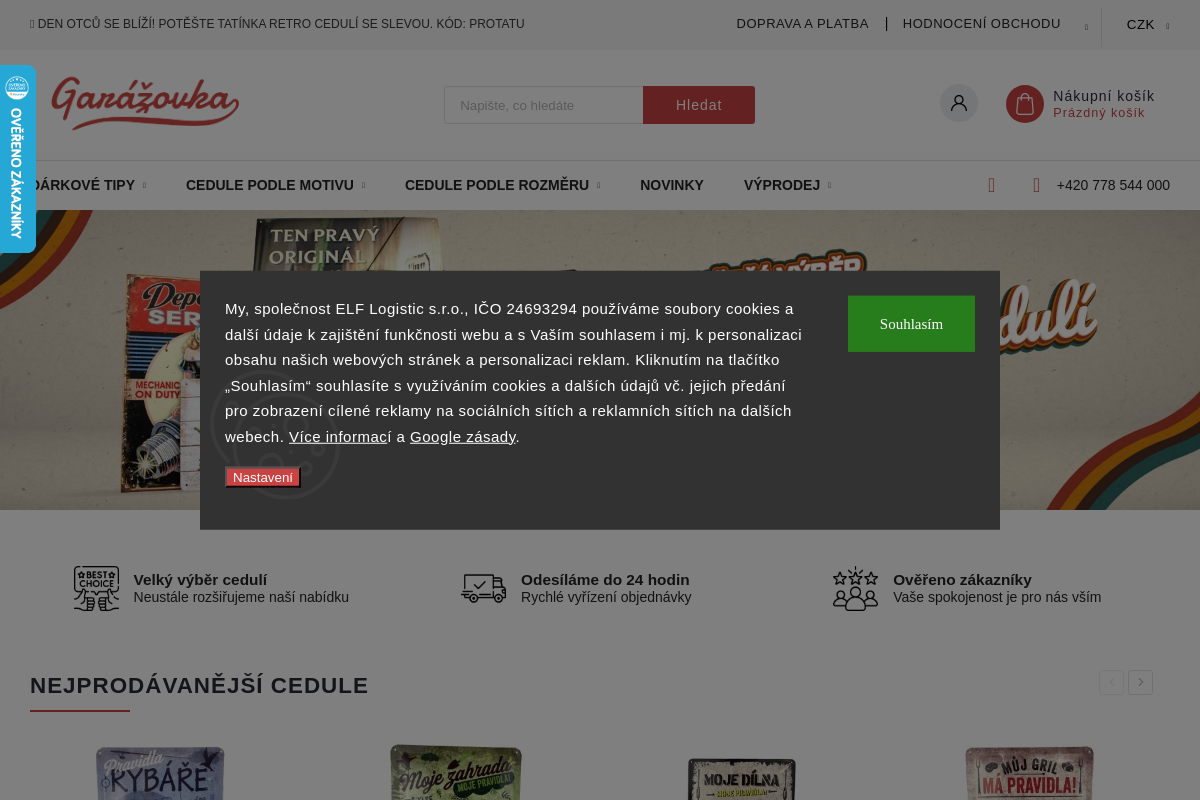Image resolution: width=1200 pixels, height=800 pixels.
Task: Open the Moje zahrada sign thumbnail
Action: tap(456, 772)
